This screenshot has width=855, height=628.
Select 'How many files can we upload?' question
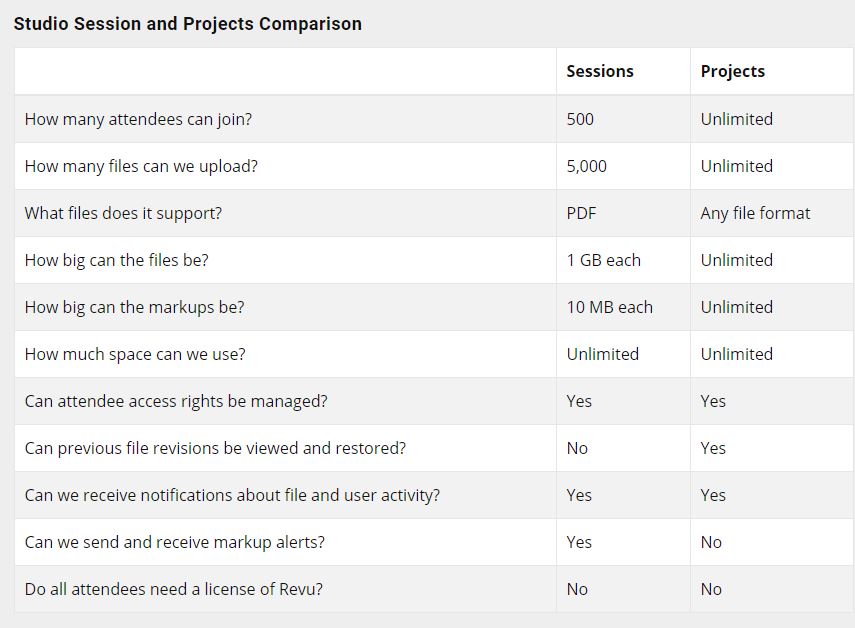tap(141, 166)
